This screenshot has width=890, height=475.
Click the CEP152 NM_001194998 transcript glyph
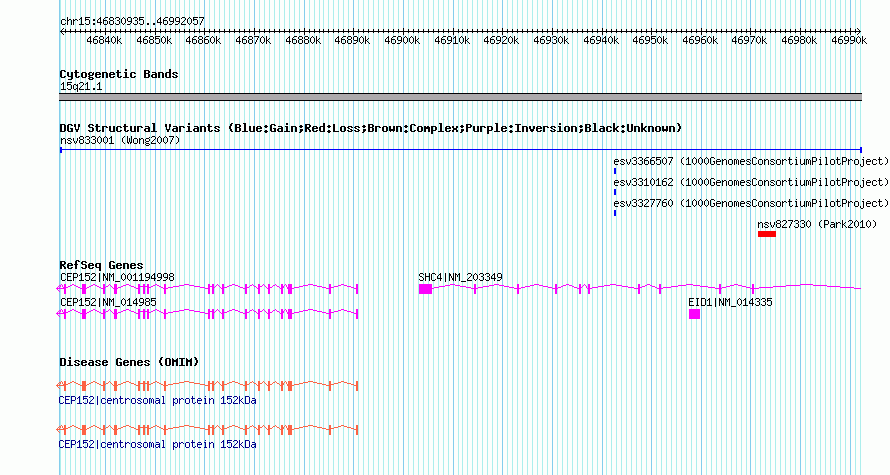(x=208, y=289)
